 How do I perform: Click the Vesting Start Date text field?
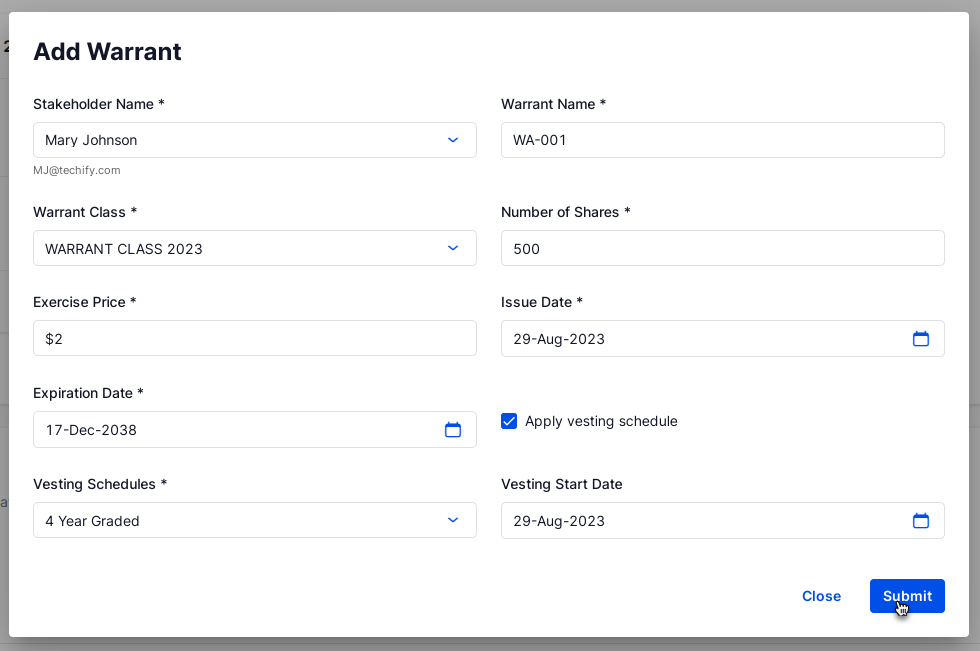tap(700, 521)
